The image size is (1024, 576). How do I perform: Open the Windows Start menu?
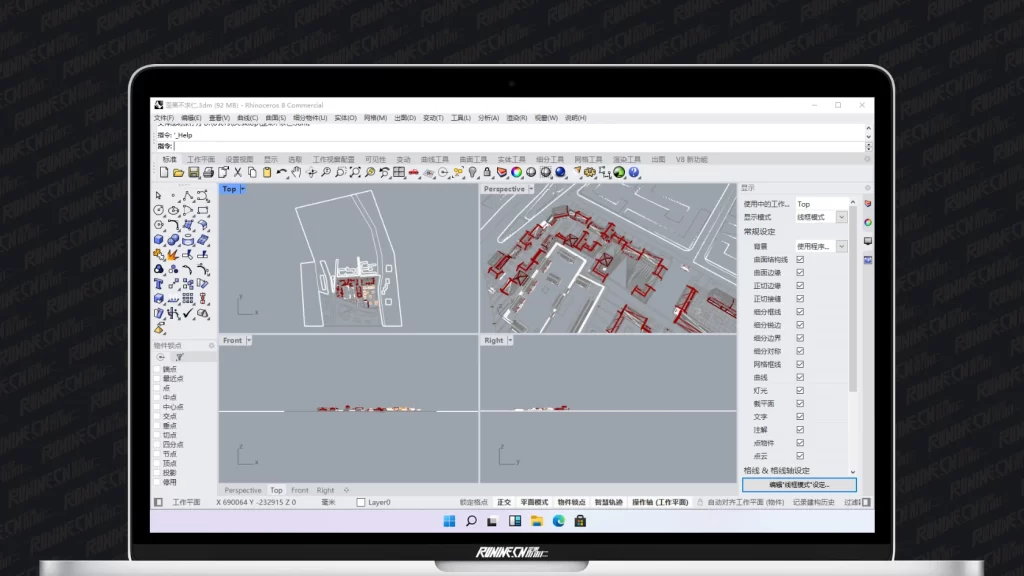(x=448, y=520)
